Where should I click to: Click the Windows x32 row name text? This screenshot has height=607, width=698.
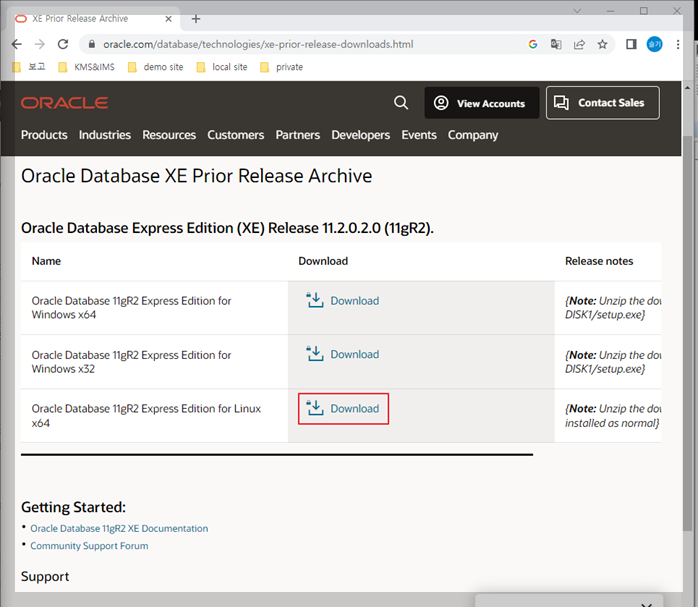point(131,362)
